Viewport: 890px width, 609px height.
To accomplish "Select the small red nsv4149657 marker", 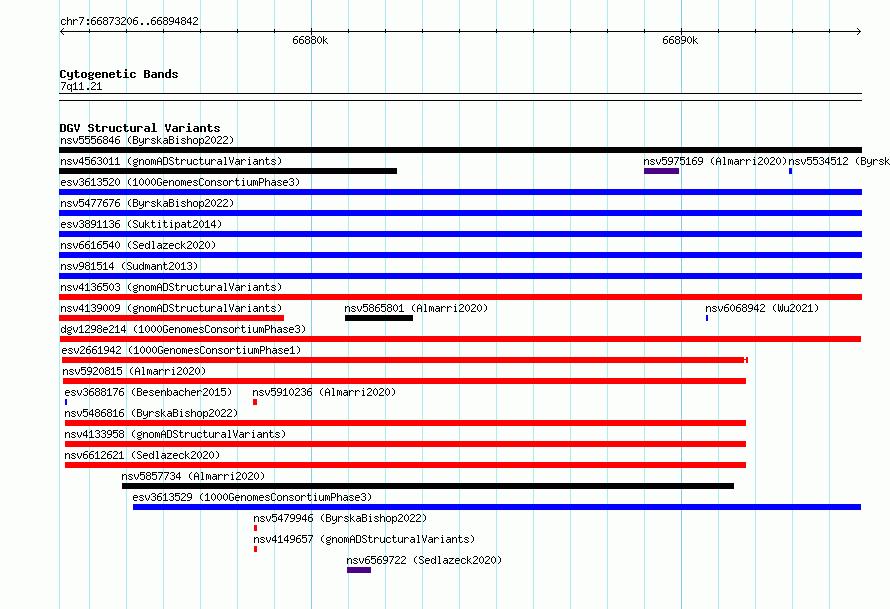I will [x=255, y=549].
